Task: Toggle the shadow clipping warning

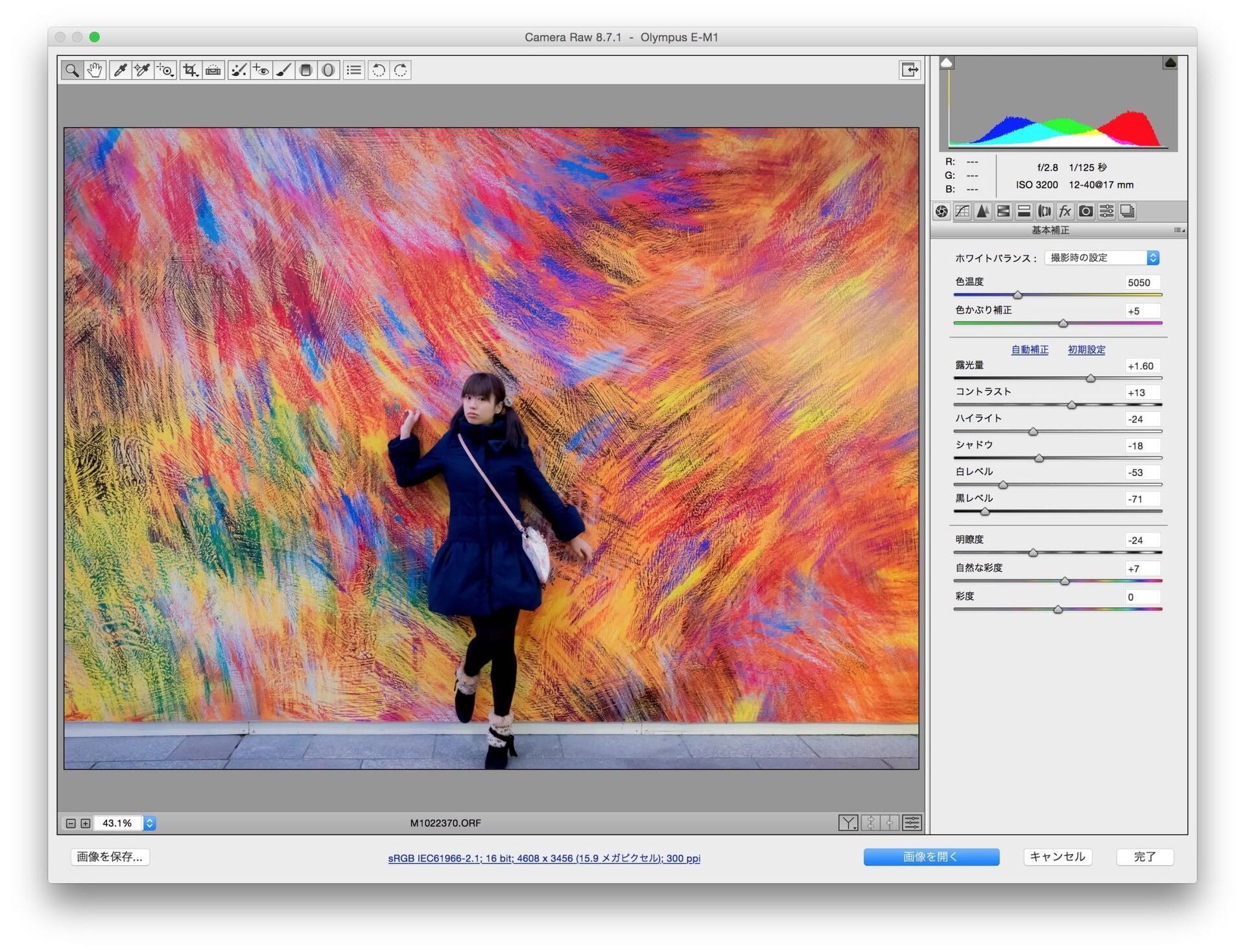Action: 947,62
